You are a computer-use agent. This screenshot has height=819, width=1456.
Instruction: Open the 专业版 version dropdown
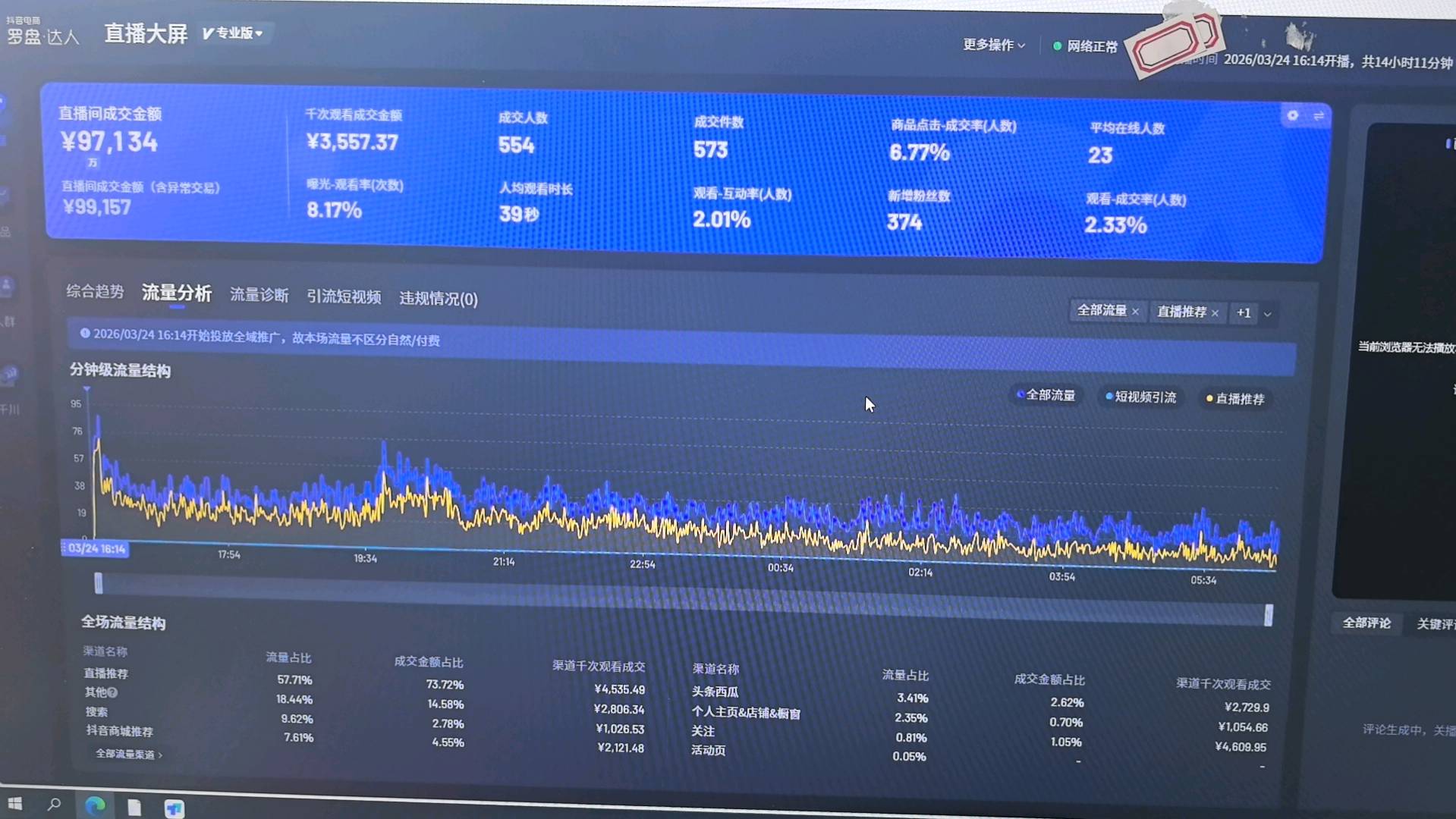coord(234,33)
